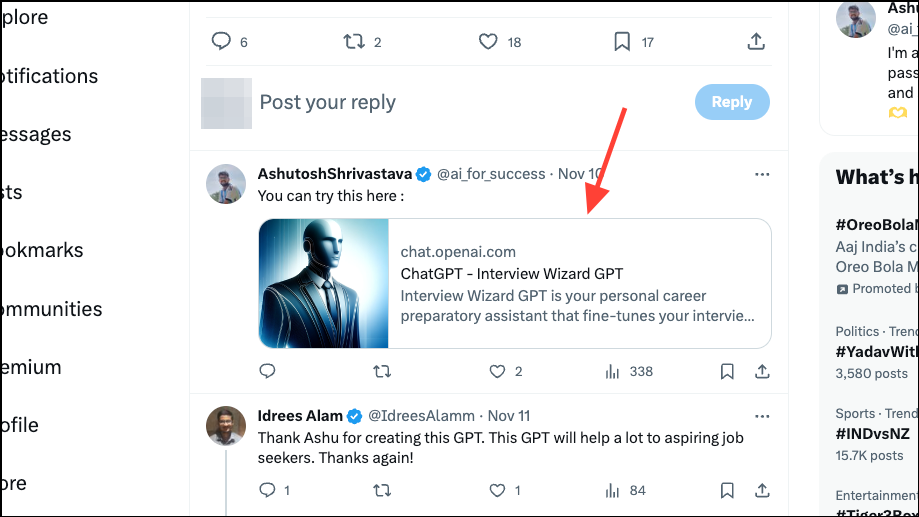This screenshot has width=919, height=517.
Task: Open @ai_for_success profile handle link
Action: pyautogui.click(x=491, y=174)
